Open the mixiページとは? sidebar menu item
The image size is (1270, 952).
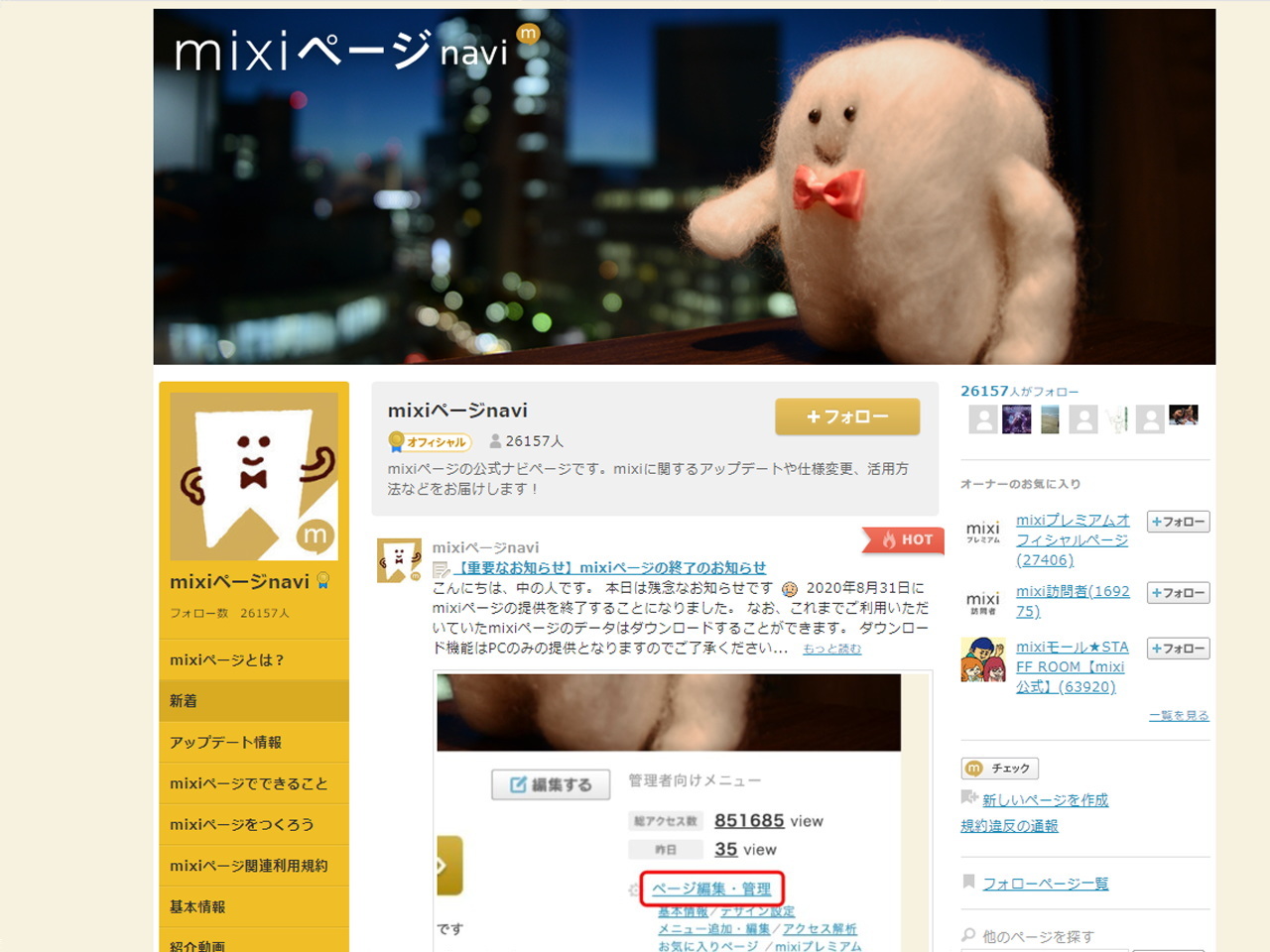point(254,659)
